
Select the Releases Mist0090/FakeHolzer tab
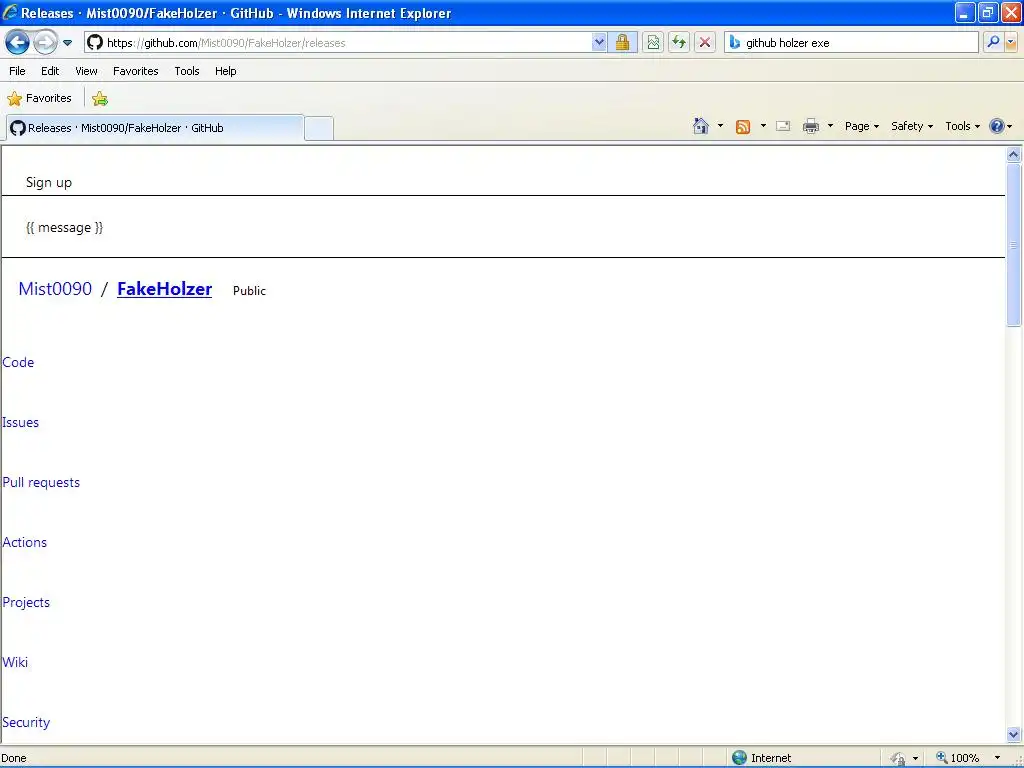pos(155,128)
